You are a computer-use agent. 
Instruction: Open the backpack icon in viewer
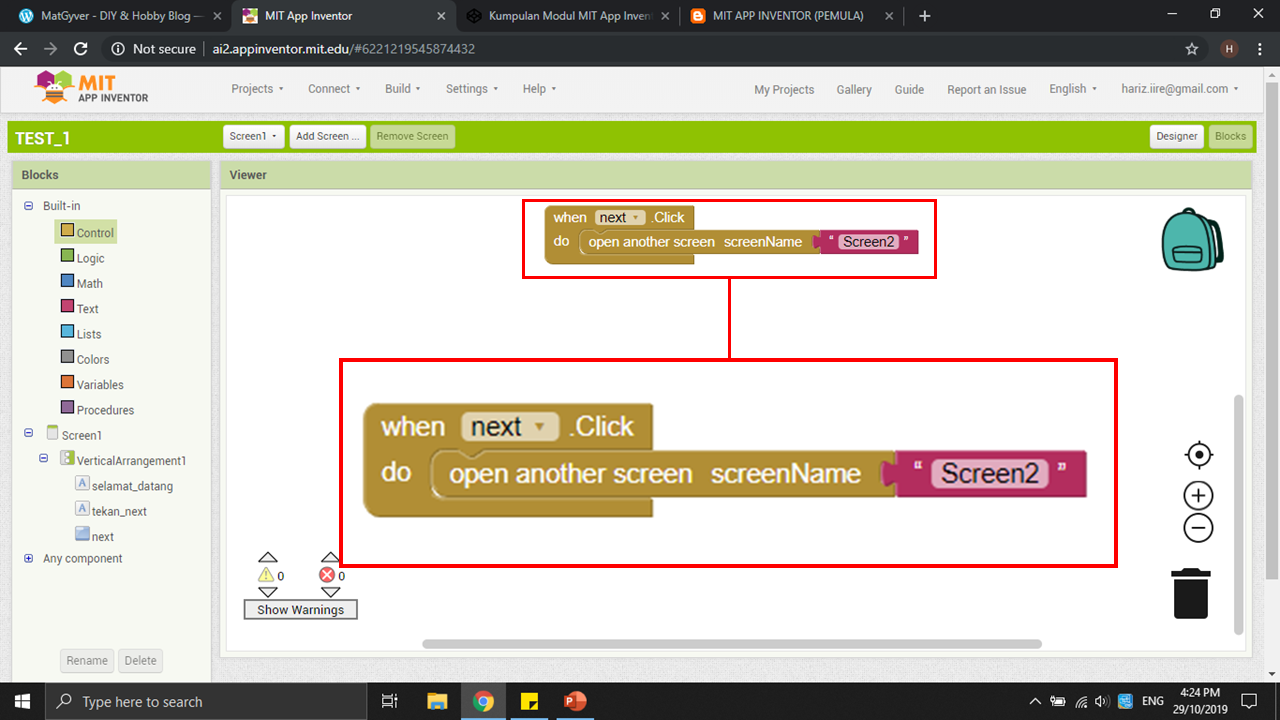tap(1192, 240)
